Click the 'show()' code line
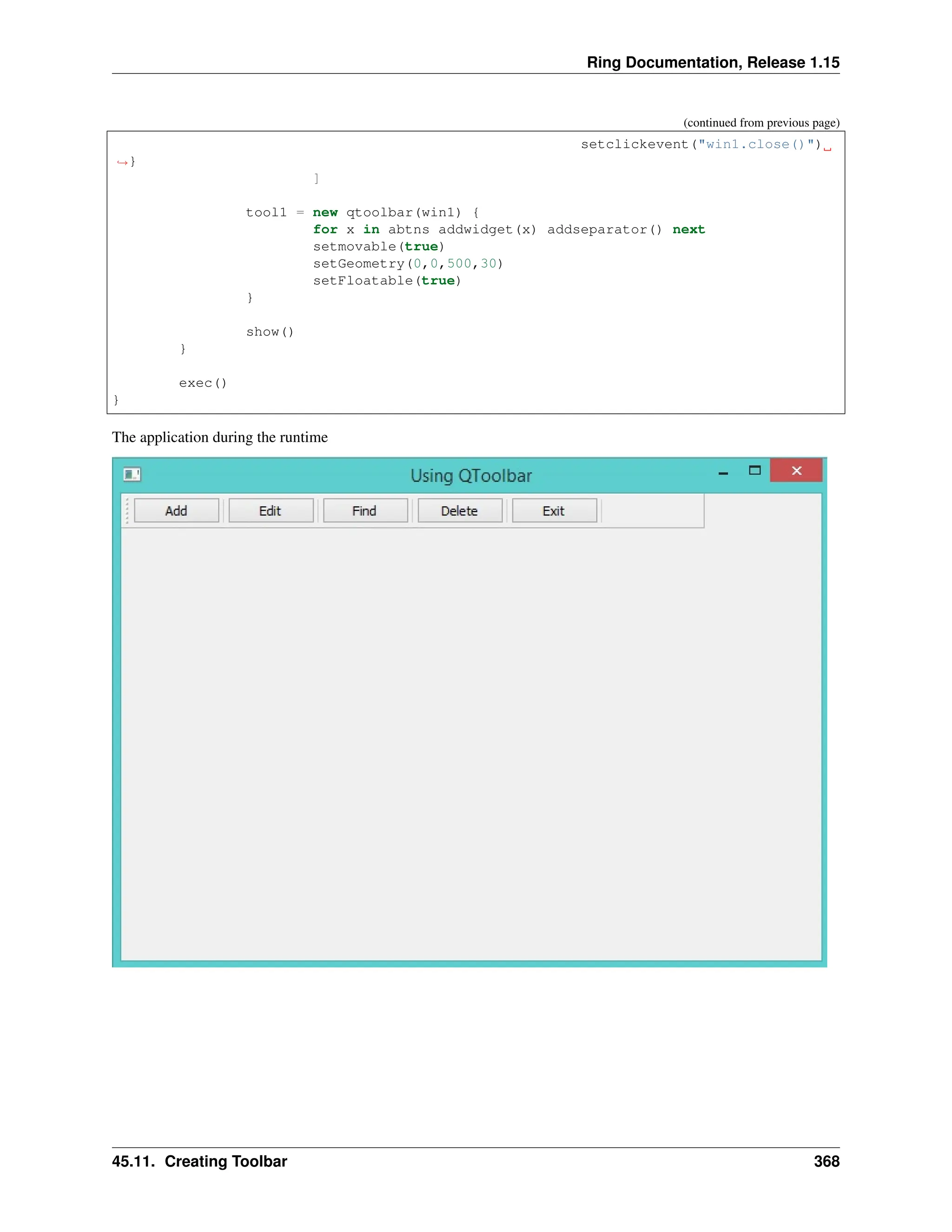Screen dimensions: 952x1232 coord(270,331)
